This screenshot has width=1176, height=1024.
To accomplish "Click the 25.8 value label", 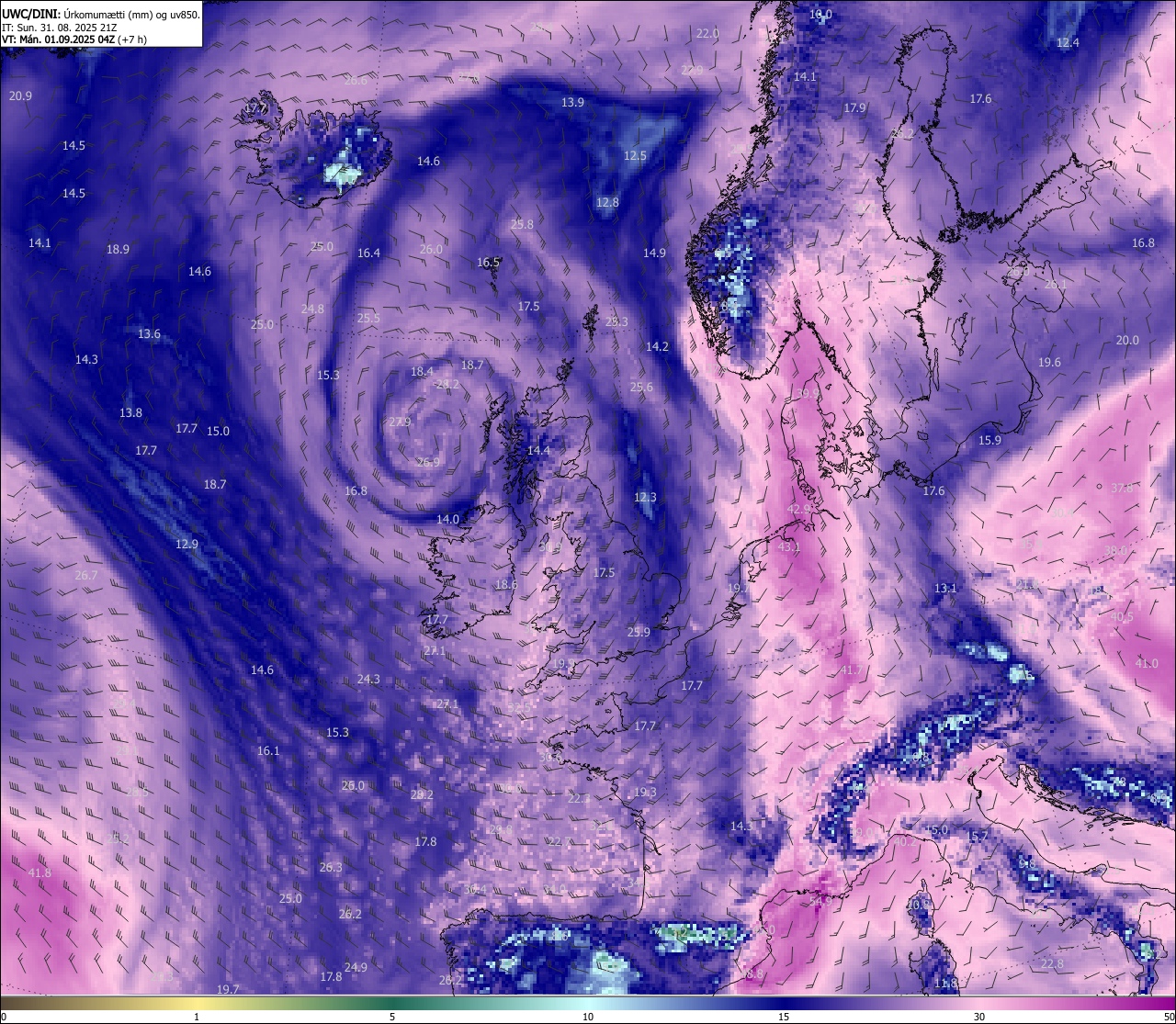I will 522,224.
